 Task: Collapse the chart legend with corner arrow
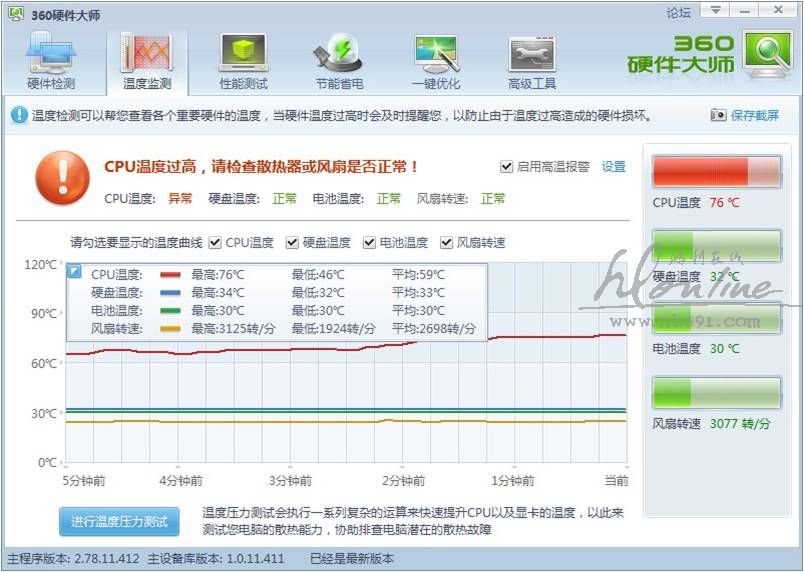click(x=75, y=271)
